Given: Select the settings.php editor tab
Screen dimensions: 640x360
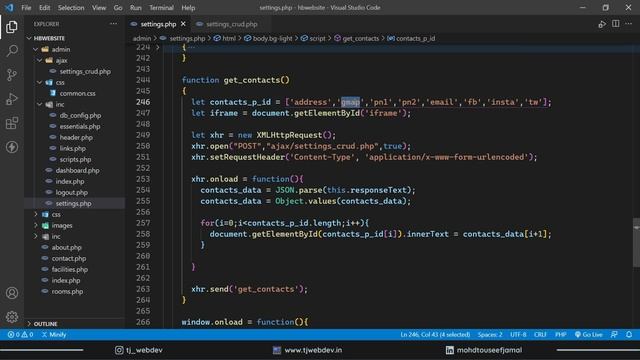Looking at the screenshot, I should tap(158, 24).
